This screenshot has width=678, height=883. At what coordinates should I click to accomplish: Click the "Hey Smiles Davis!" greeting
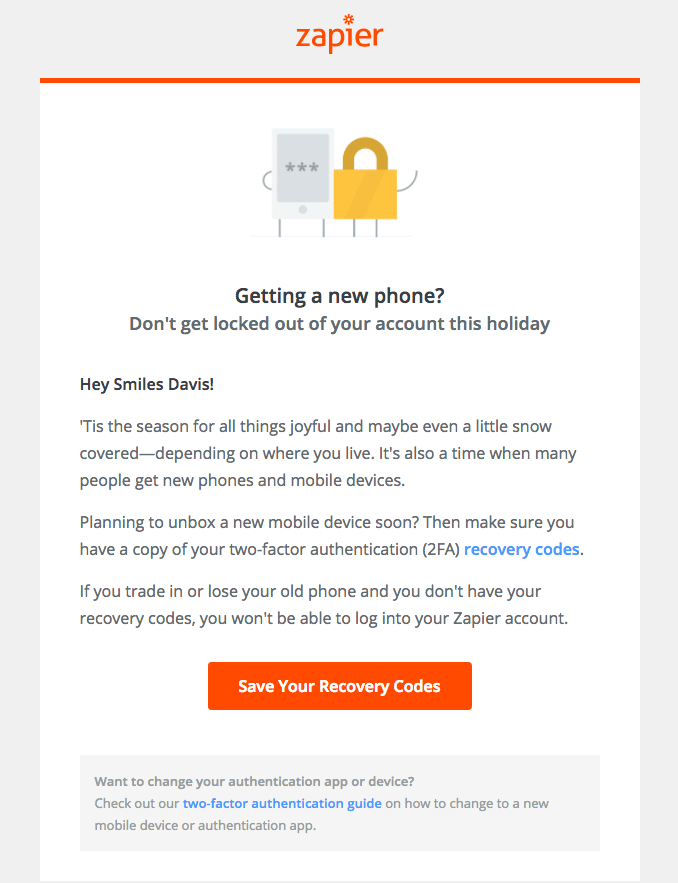click(147, 385)
